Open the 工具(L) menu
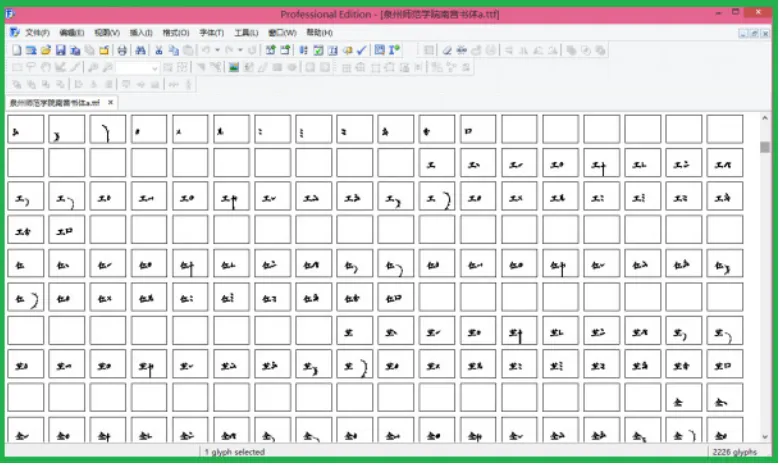The image size is (780, 466). [x=246, y=33]
